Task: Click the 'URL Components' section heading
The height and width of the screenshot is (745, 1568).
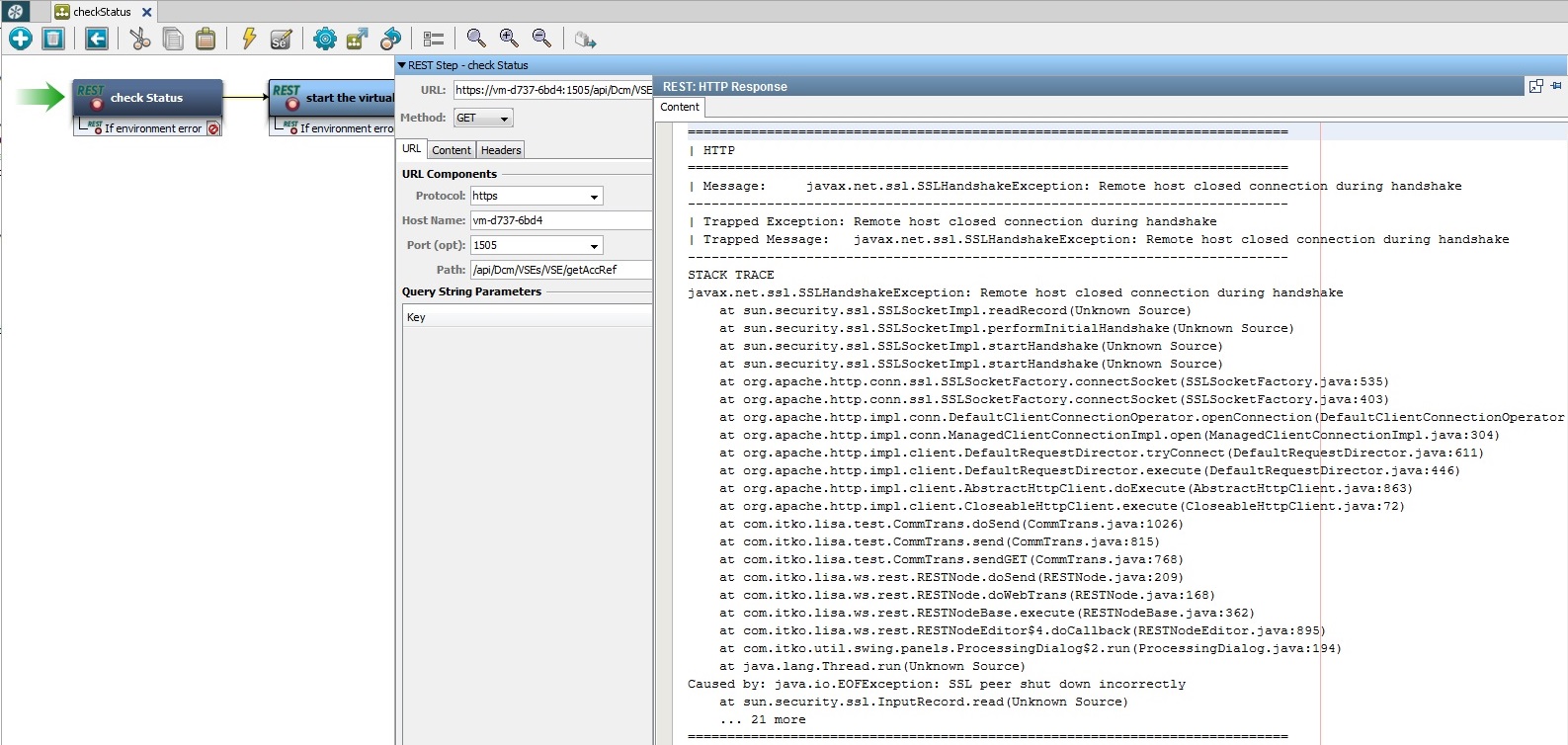Action: click(x=450, y=174)
